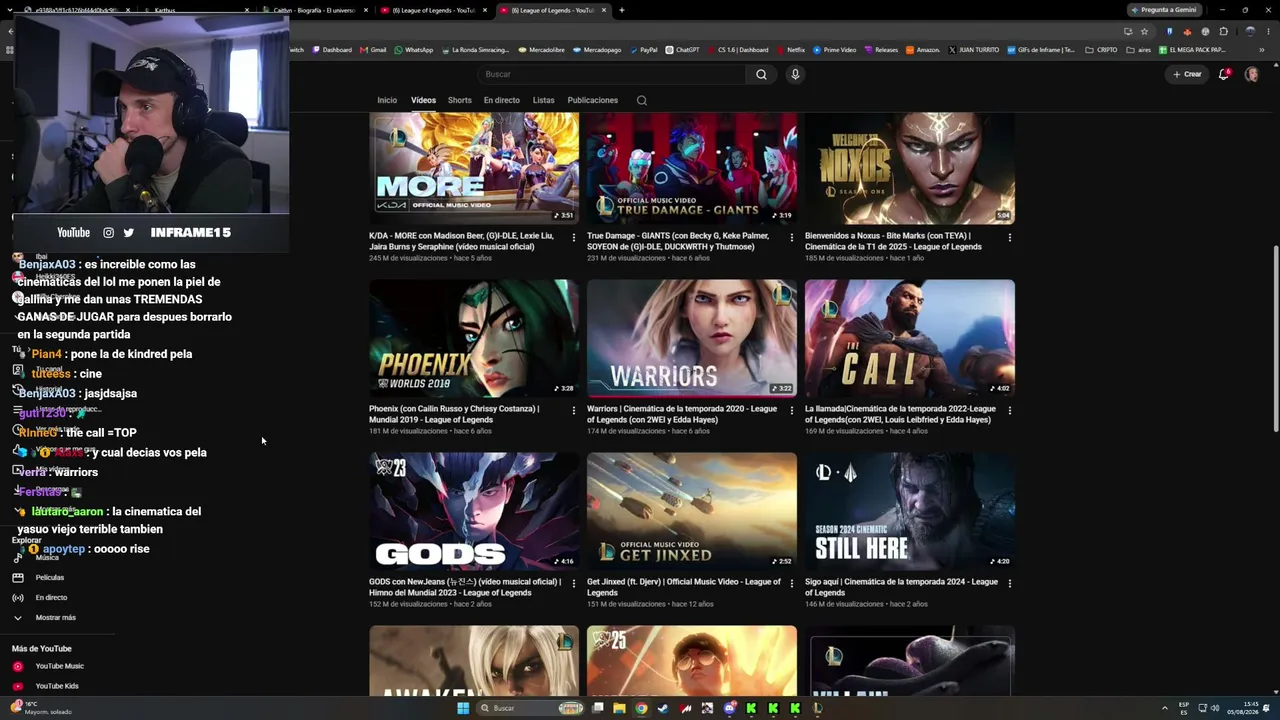Screen dimensions: 1280x720
Task: Open options for Bienvenidos a Noxus video
Action: [x=1009, y=238]
